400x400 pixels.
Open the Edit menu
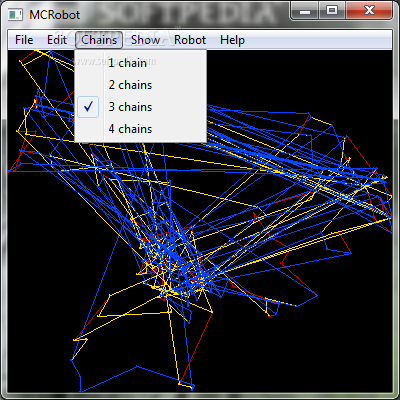[57, 40]
